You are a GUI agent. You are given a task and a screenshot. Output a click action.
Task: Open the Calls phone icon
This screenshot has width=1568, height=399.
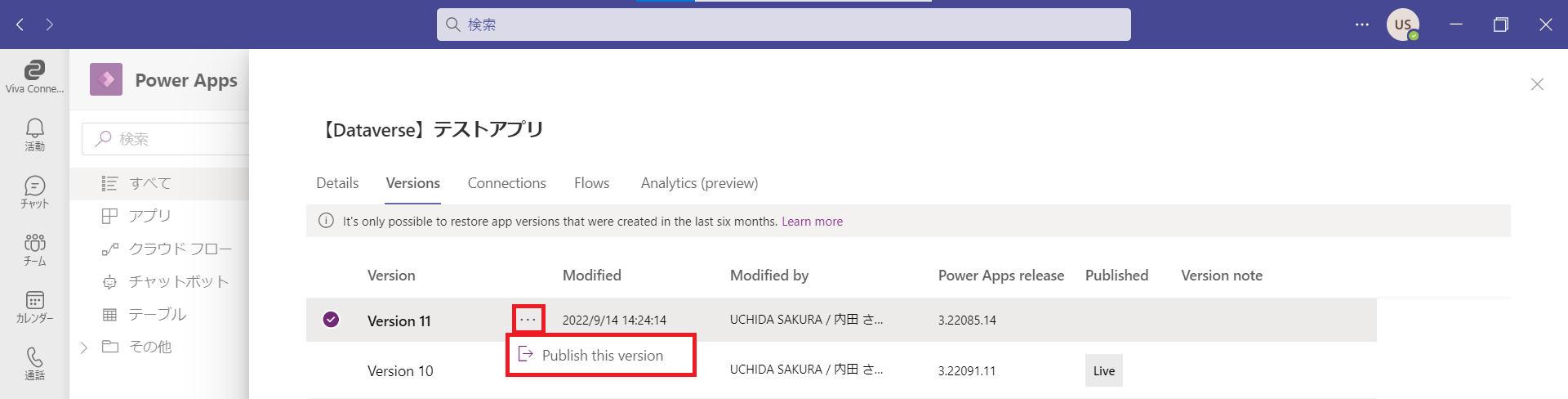pyautogui.click(x=34, y=363)
